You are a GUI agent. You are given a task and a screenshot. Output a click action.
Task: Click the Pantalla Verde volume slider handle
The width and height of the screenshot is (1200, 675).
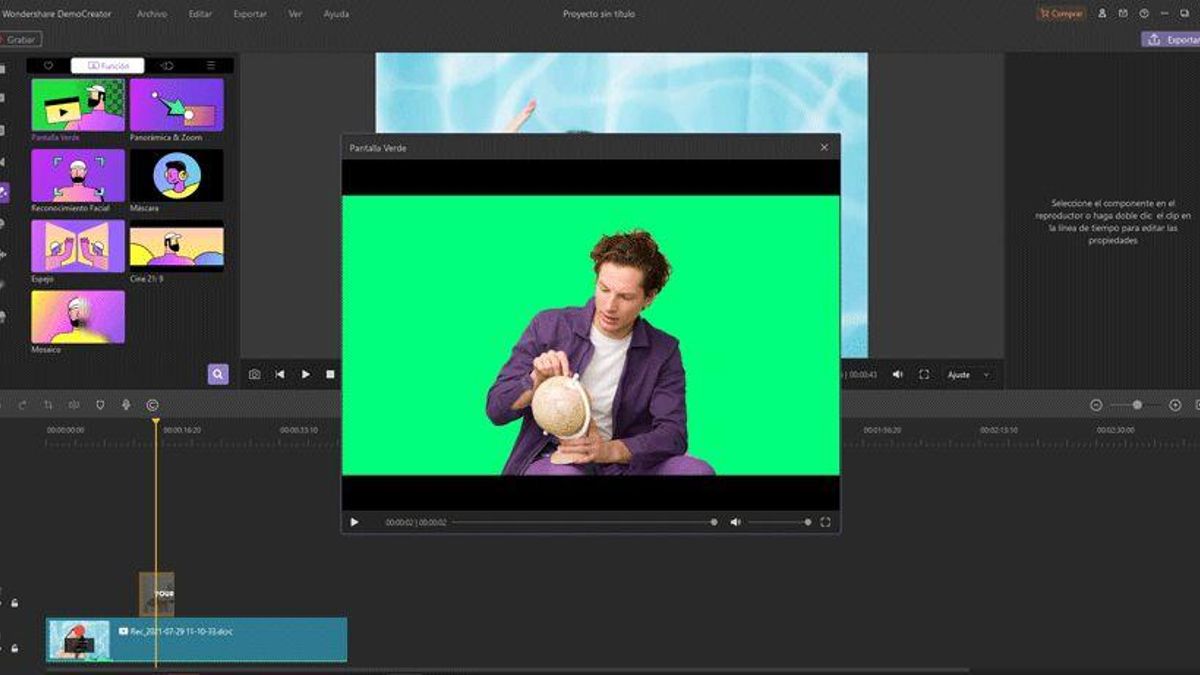808,522
